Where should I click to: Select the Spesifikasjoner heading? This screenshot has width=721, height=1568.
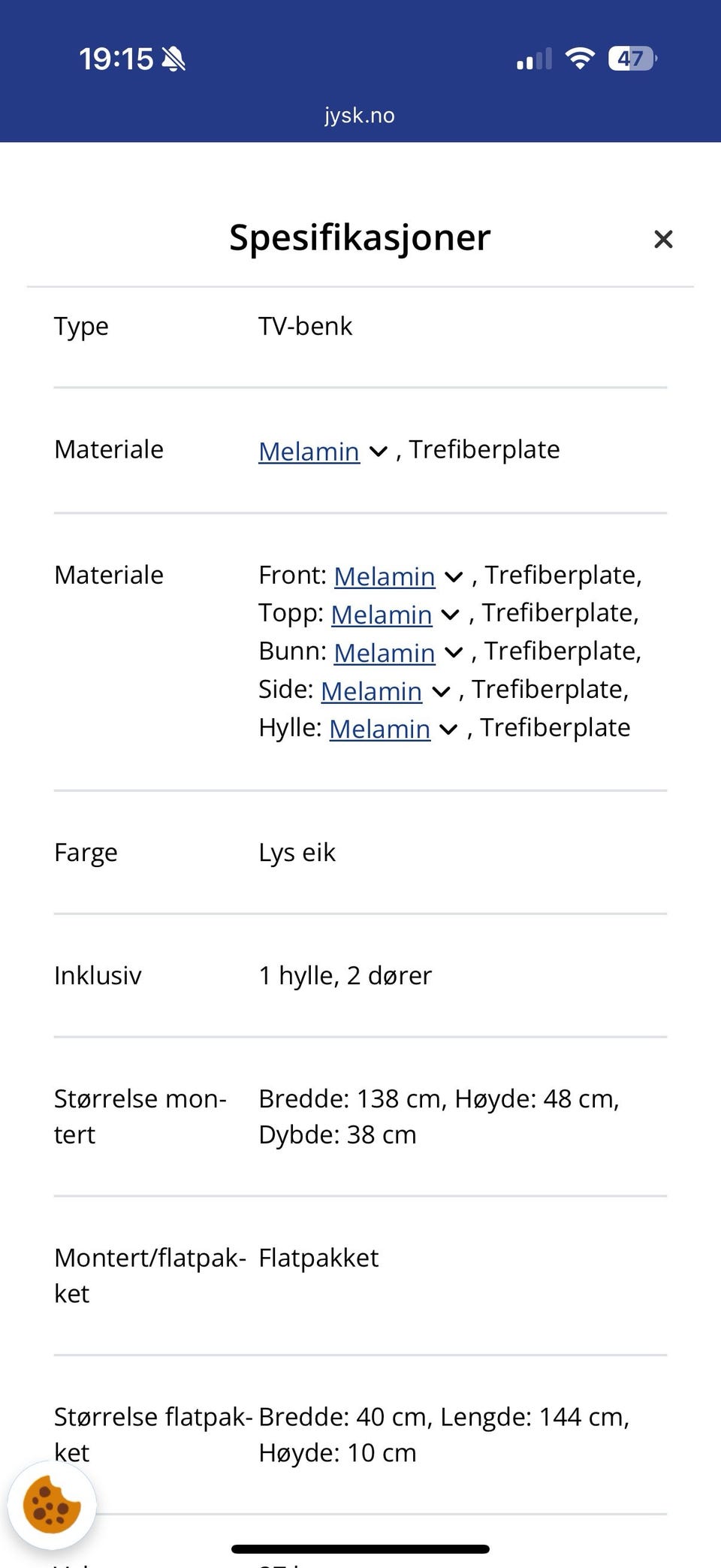pyautogui.click(x=359, y=237)
